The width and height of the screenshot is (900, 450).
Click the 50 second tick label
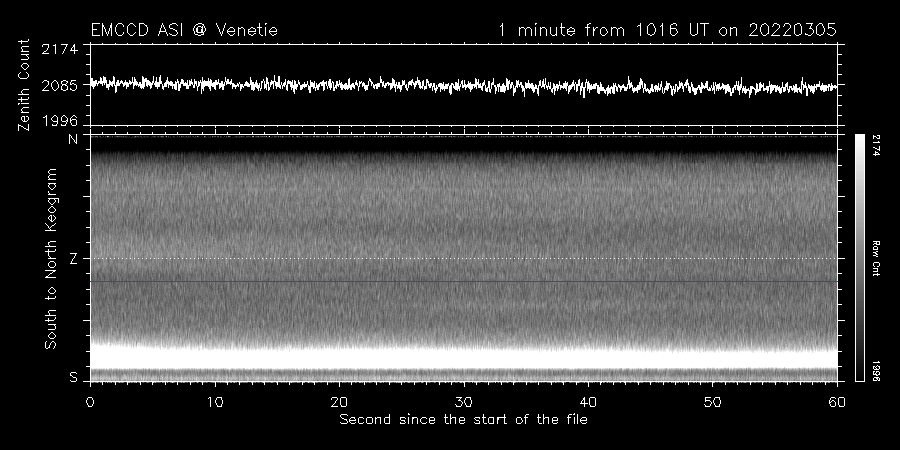(713, 402)
